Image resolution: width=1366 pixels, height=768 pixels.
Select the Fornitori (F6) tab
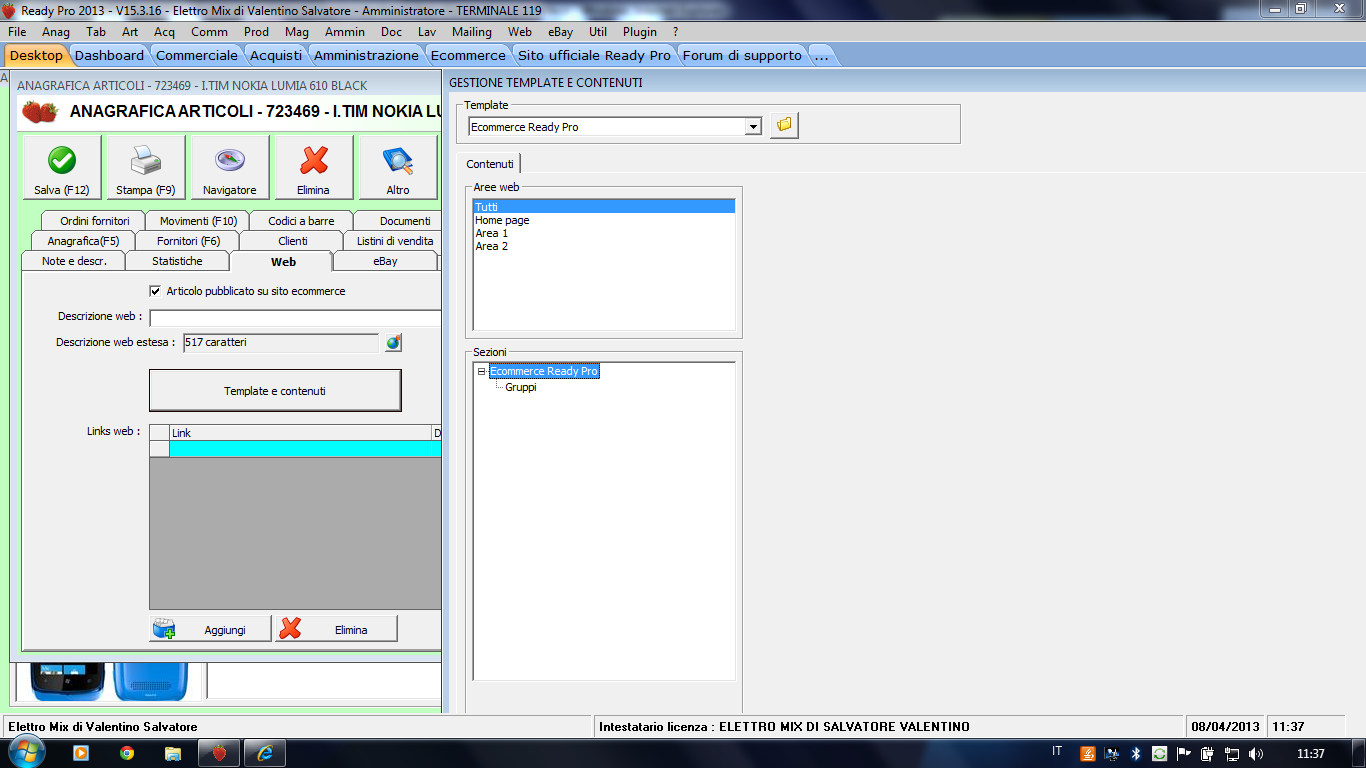point(189,241)
